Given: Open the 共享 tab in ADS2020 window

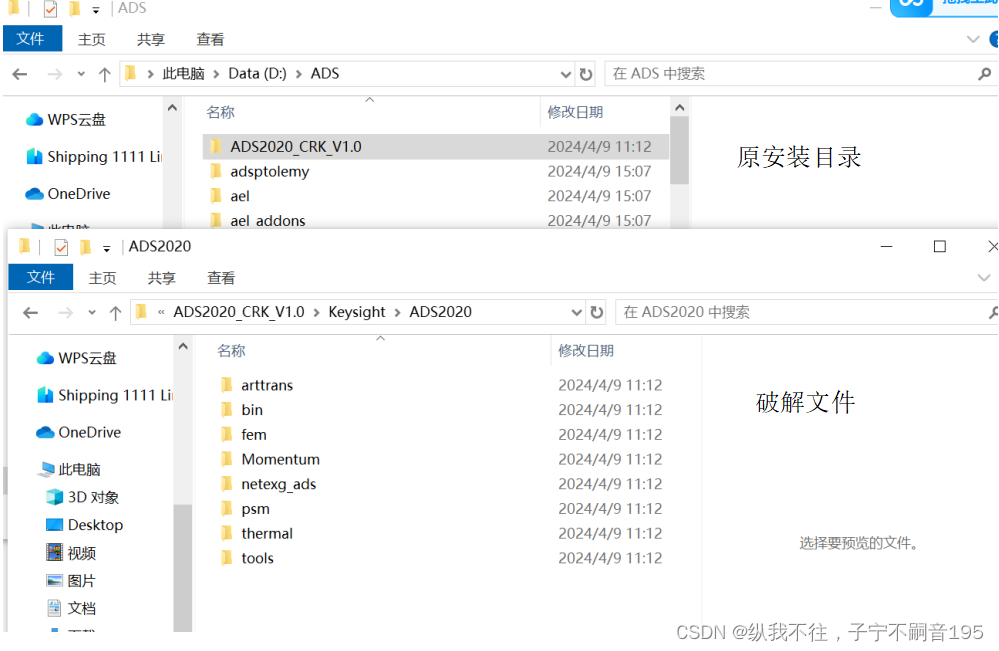Looking at the screenshot, I should pos(161,278).
